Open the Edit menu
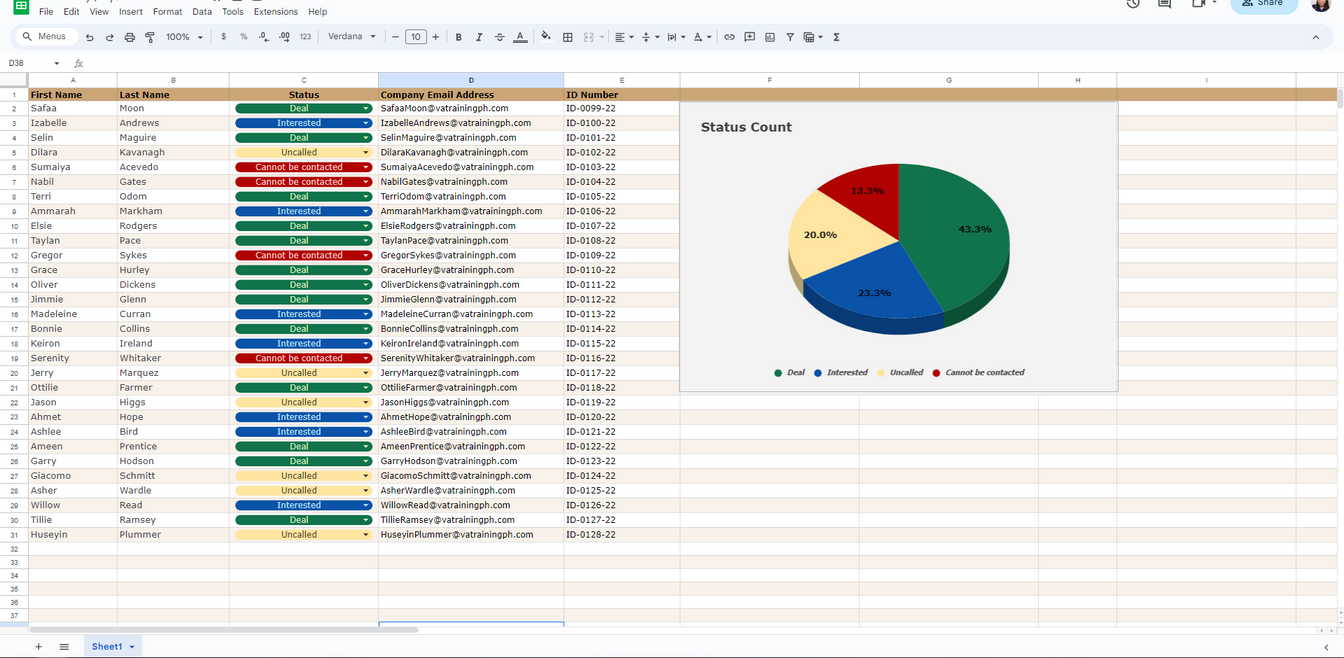 coord(71,12)
